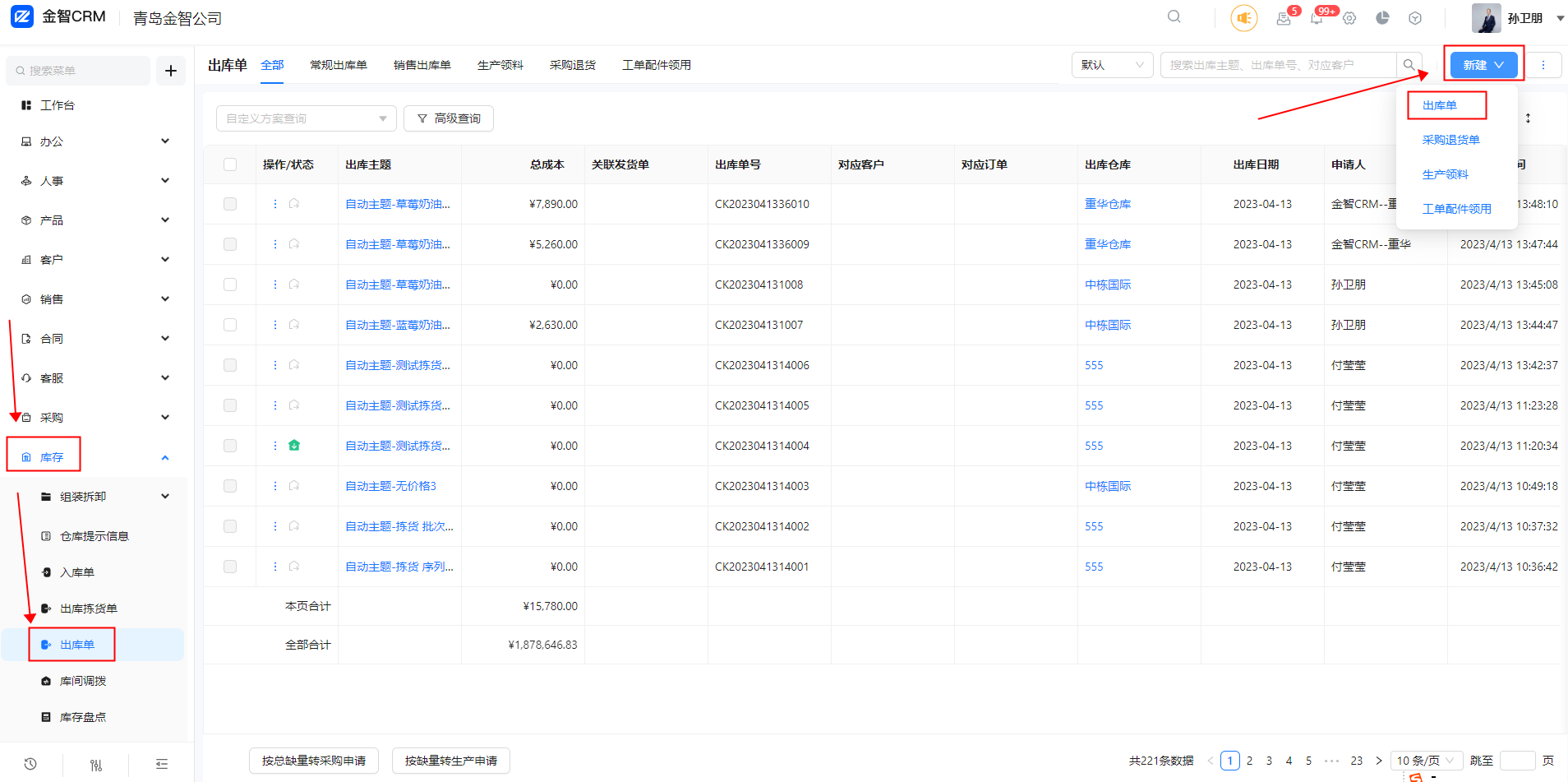Viewport: 1568px width, 782px height.
Task: Open the 默认 dropdown
Action: (1113, 65)
